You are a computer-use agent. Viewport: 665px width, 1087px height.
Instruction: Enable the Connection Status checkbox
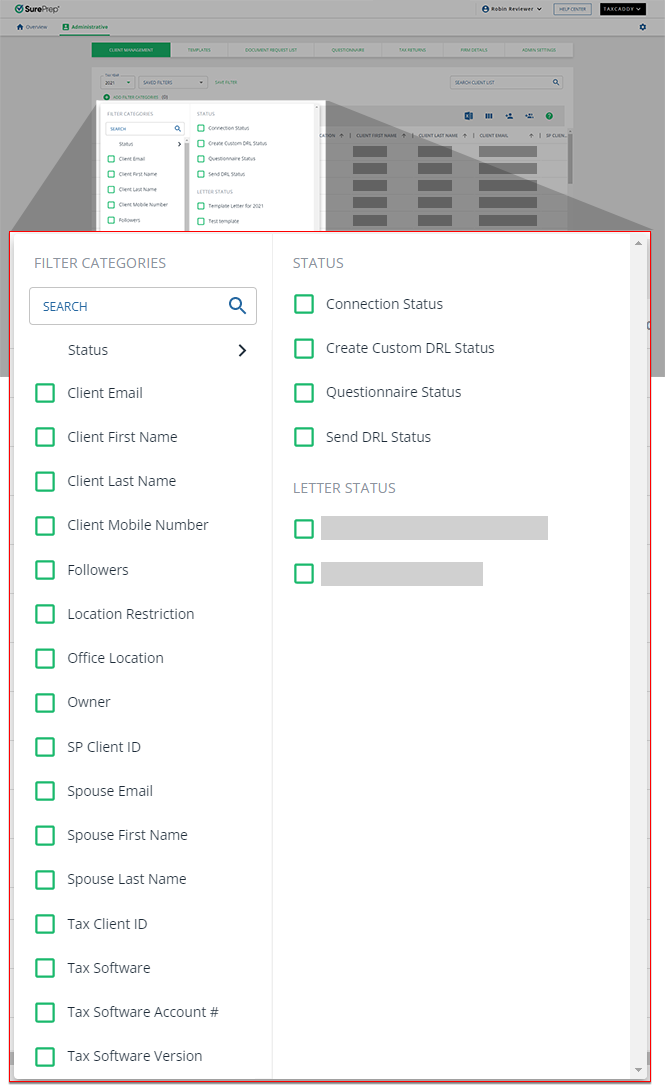[x=304, y=304]
